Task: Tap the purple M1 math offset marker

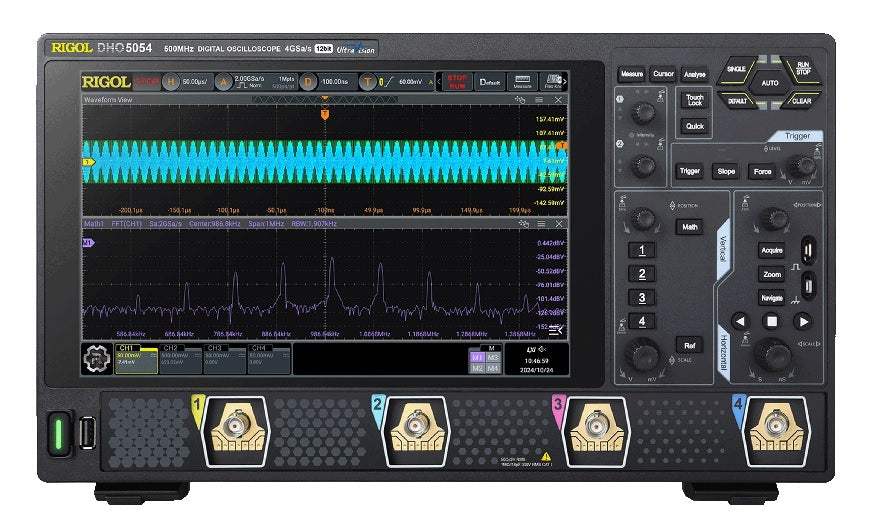Action: pyautogui.click(x=88, y=243)
